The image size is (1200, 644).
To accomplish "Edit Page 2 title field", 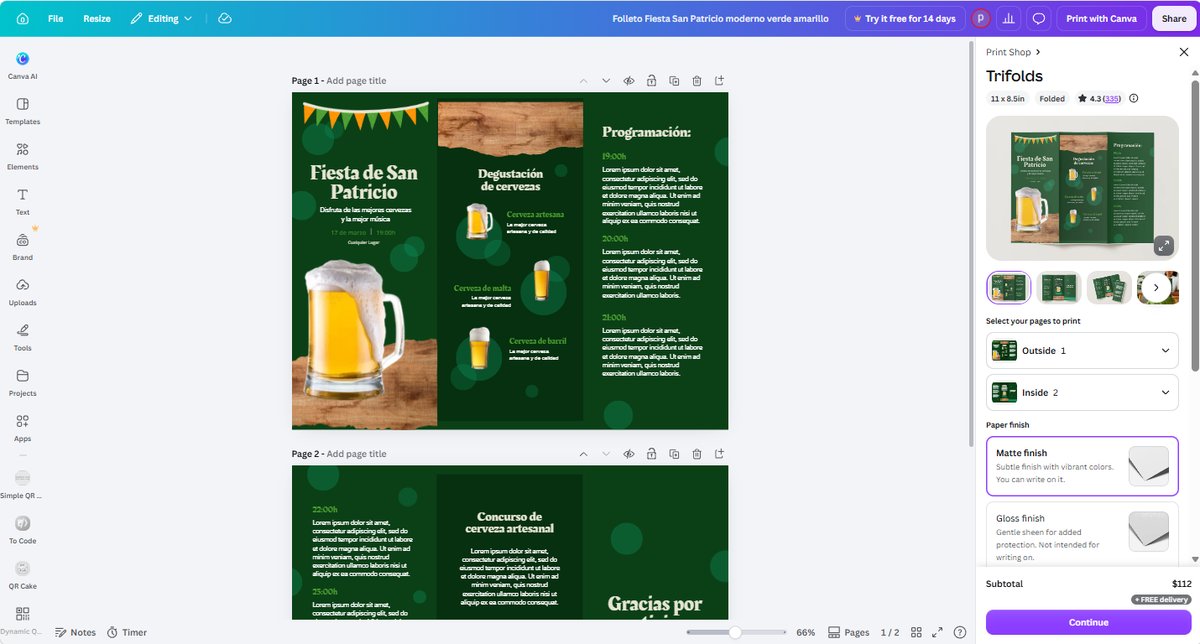I will [356, 454].
